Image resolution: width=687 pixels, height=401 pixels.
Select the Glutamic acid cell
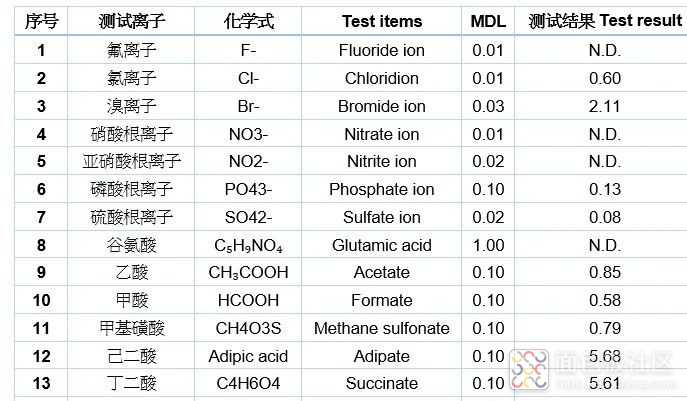point(382,245)
